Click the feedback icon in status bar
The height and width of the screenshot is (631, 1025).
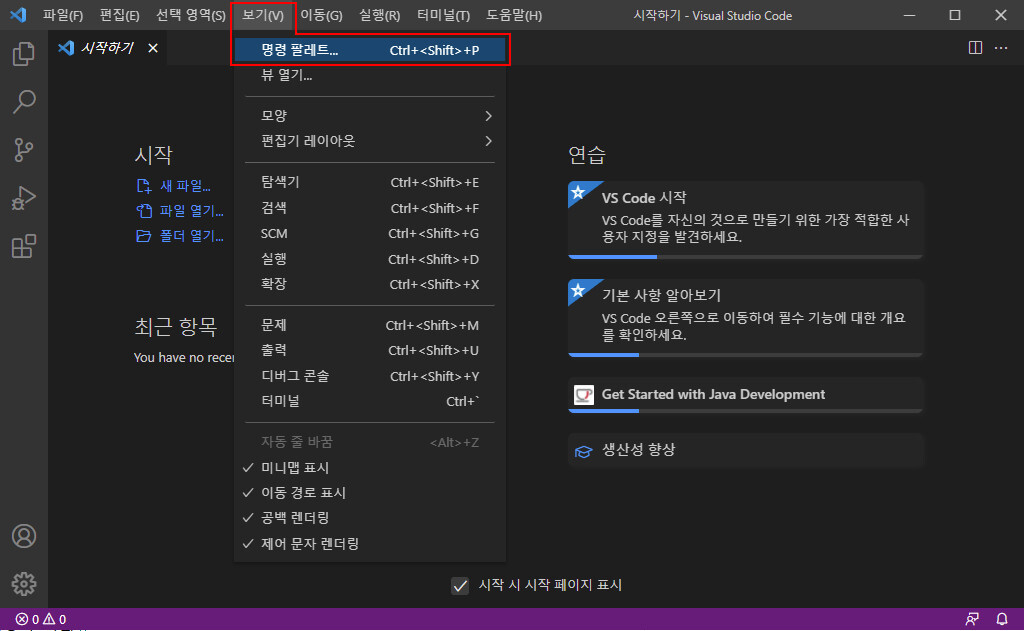pyautogui.click(x=972, y=619)
